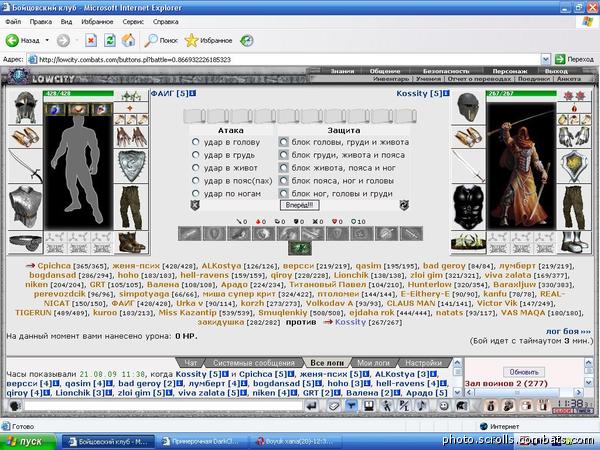Select attack 'удар в грудь'
Image resolution: width=600 pixels, height=450 pixels.
click(x=196, y=155)
